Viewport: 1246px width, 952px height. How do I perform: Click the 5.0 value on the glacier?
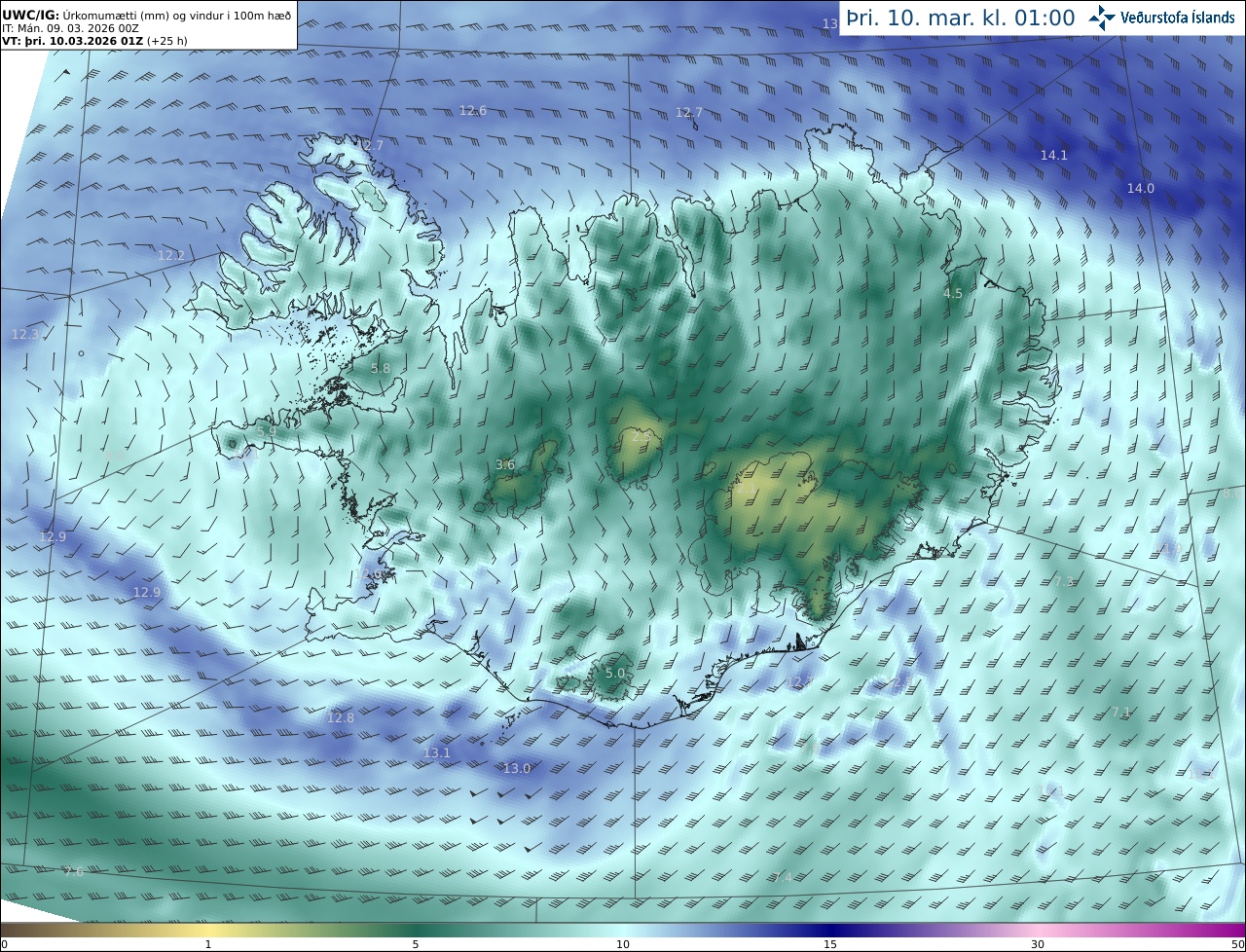point(615,674)
